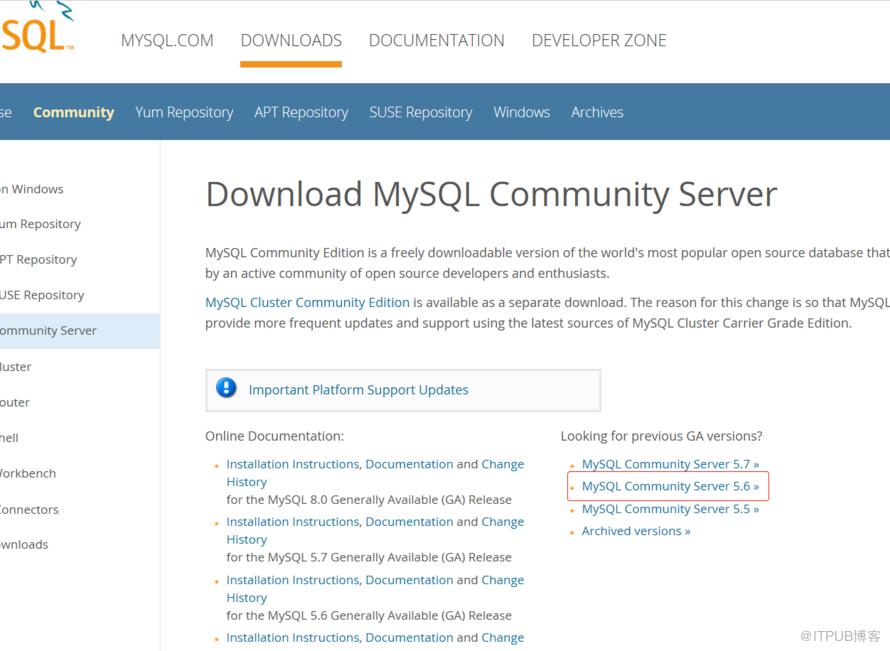This screenshot has width=890, height=651.
Task: Open Installation Instructions for MySQL 8.0 release
Action: click(293, 464)
